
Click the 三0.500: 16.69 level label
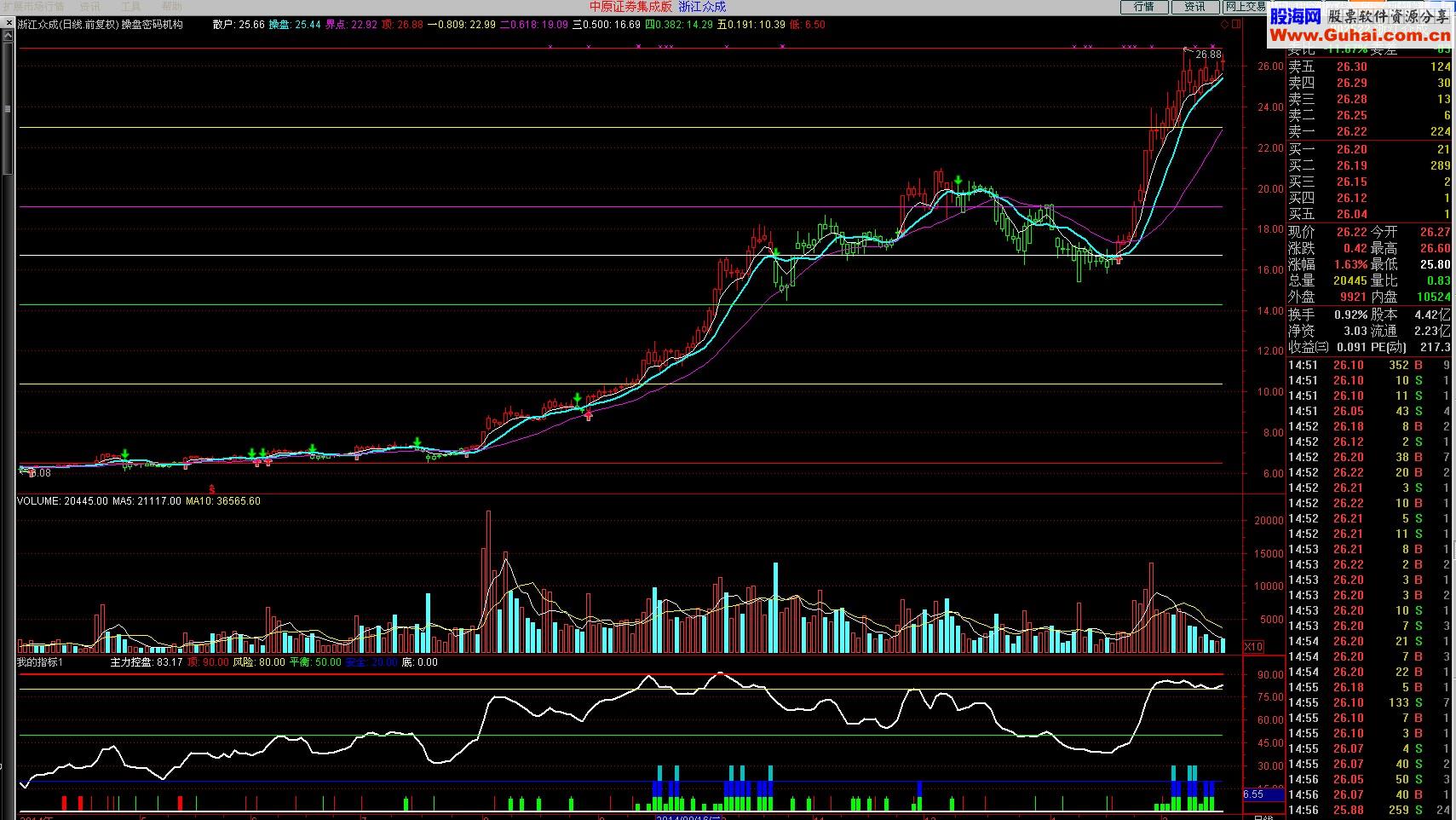pyautogui.click(x=607, y=25)
